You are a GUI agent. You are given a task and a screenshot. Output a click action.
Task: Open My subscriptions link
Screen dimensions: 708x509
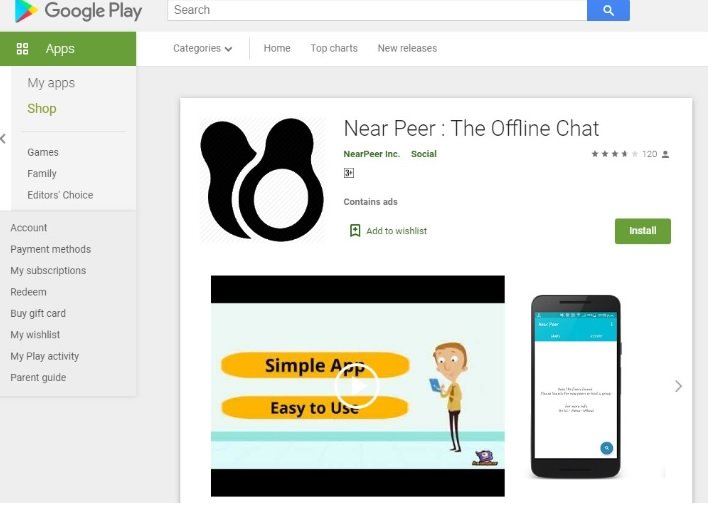tap(48, 271)
